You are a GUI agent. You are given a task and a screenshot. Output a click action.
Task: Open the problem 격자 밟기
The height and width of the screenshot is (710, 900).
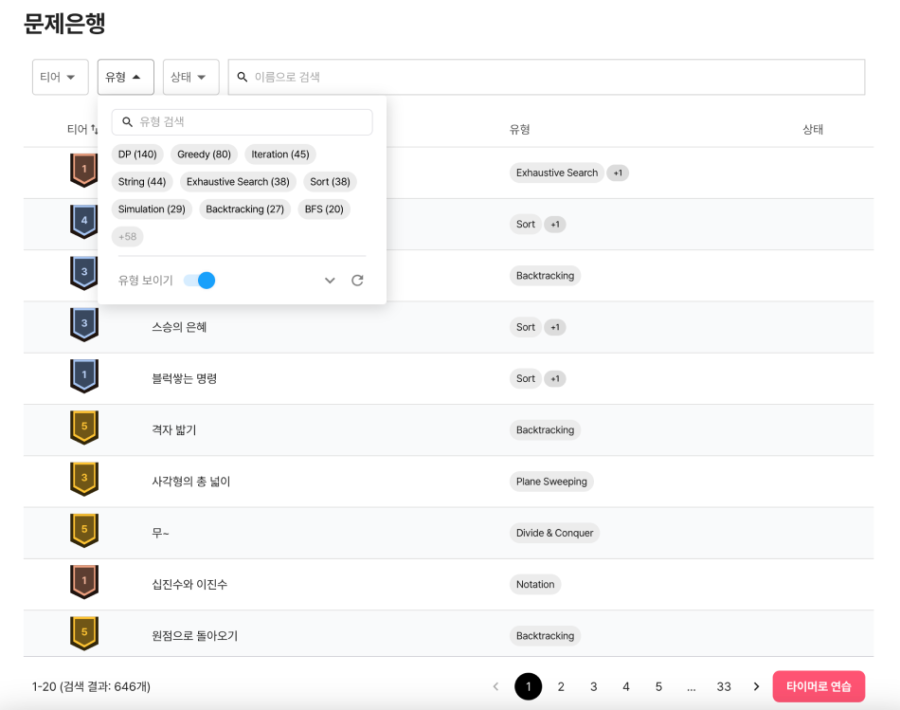[x=174, y=430]
